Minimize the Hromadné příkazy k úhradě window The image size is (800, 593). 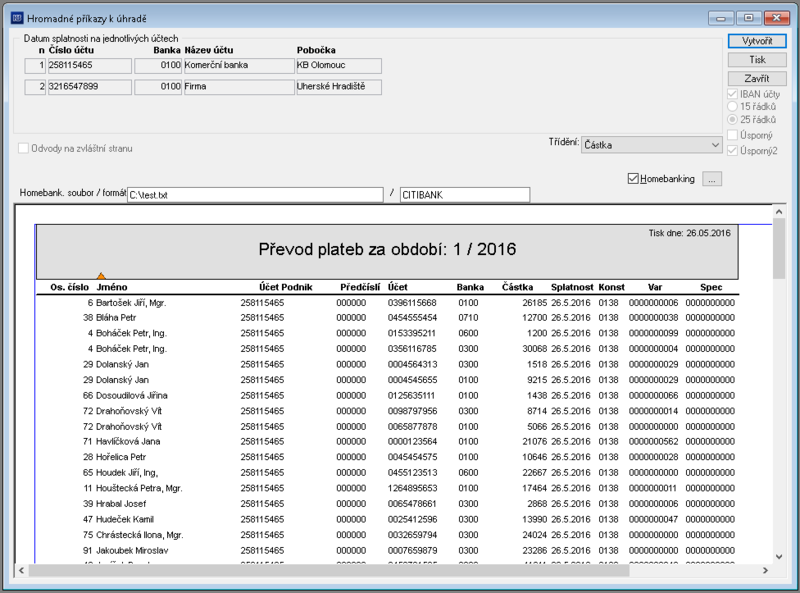pos(721,18)
